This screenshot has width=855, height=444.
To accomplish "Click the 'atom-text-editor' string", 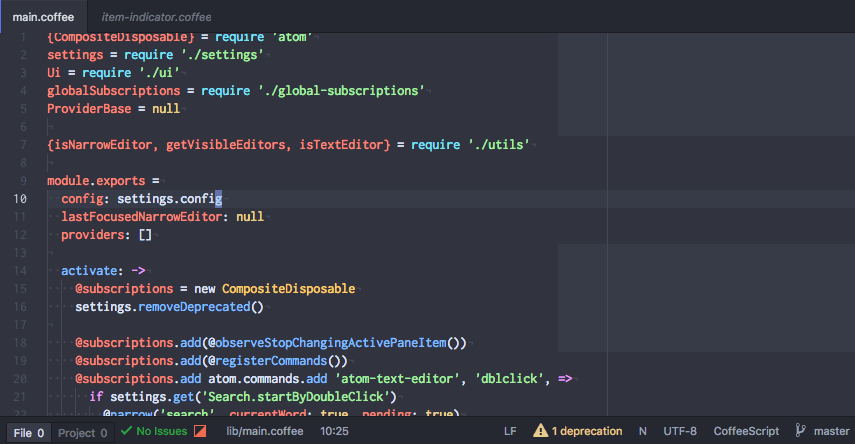I will click(x=398, y=379).
